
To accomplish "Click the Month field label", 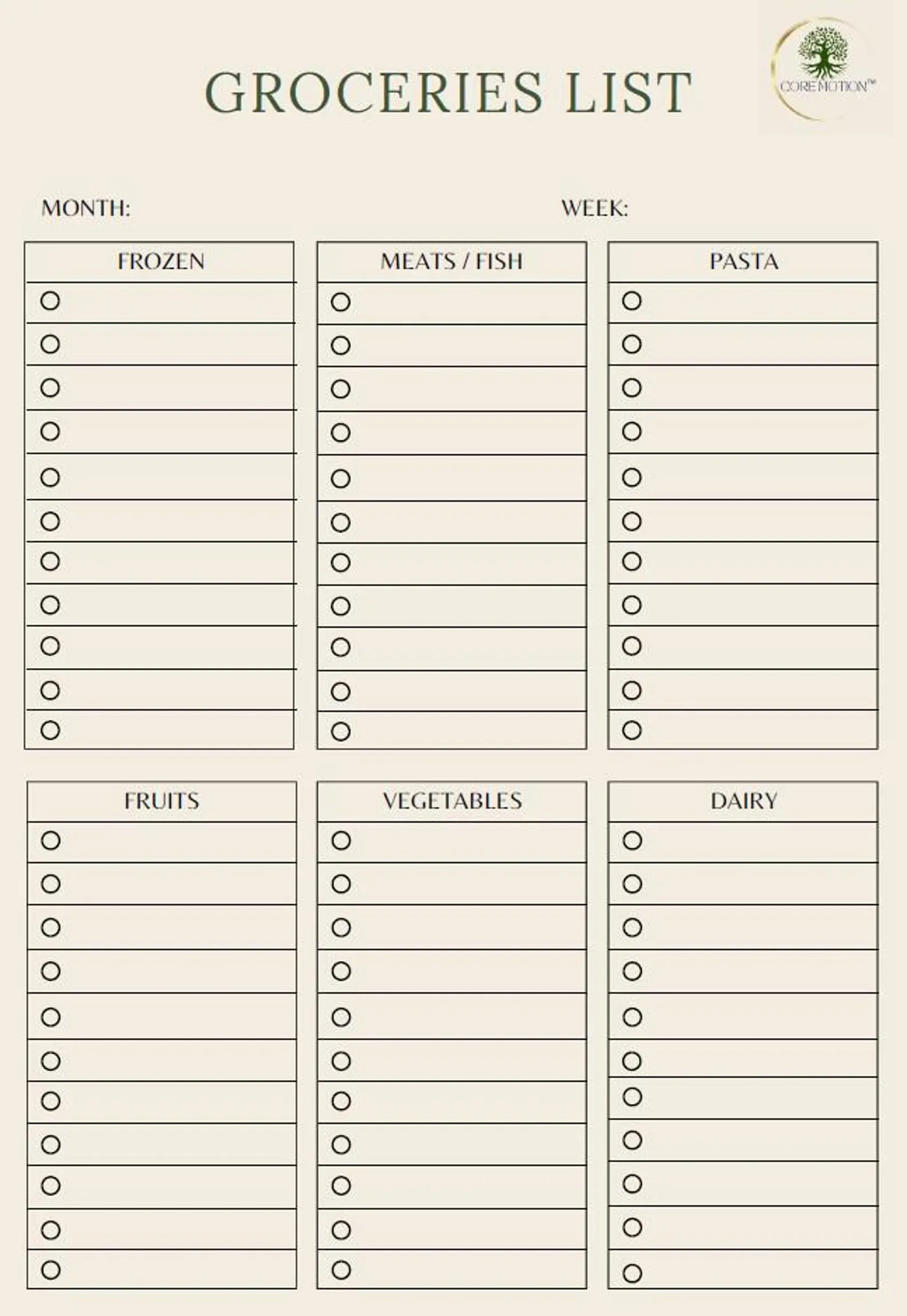I will click(x=86, y=208).
